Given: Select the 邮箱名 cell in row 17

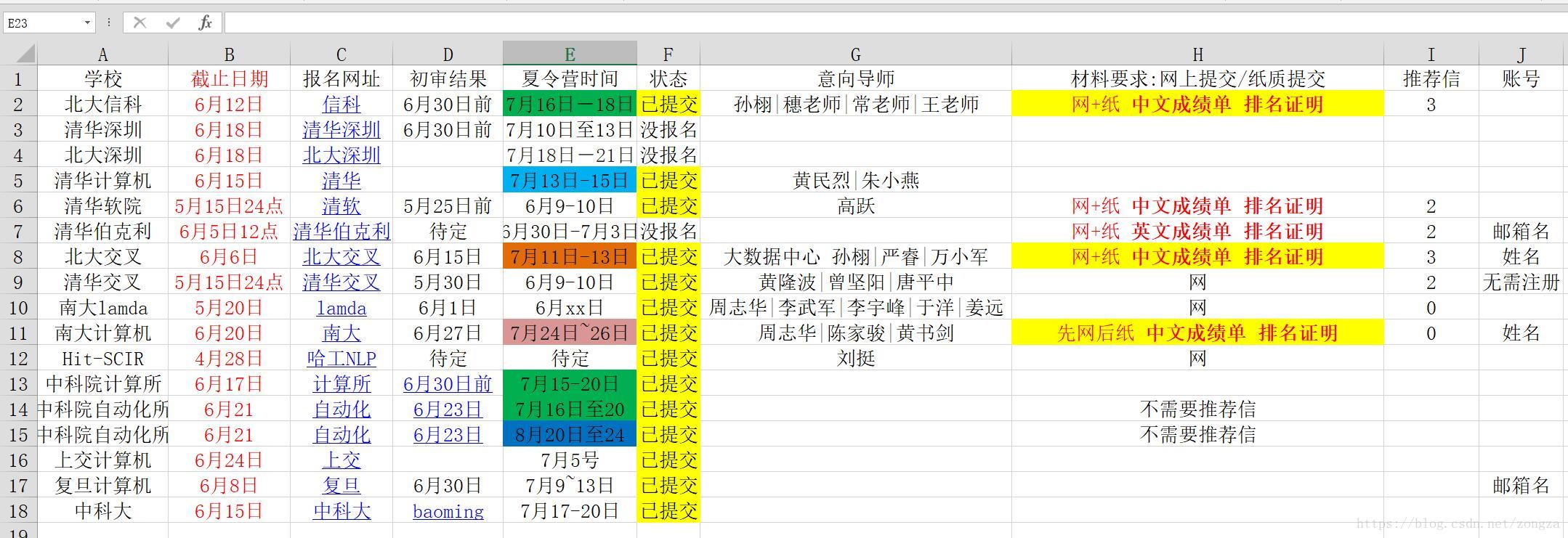Looking at the screenshot, I should [1521, 486].
